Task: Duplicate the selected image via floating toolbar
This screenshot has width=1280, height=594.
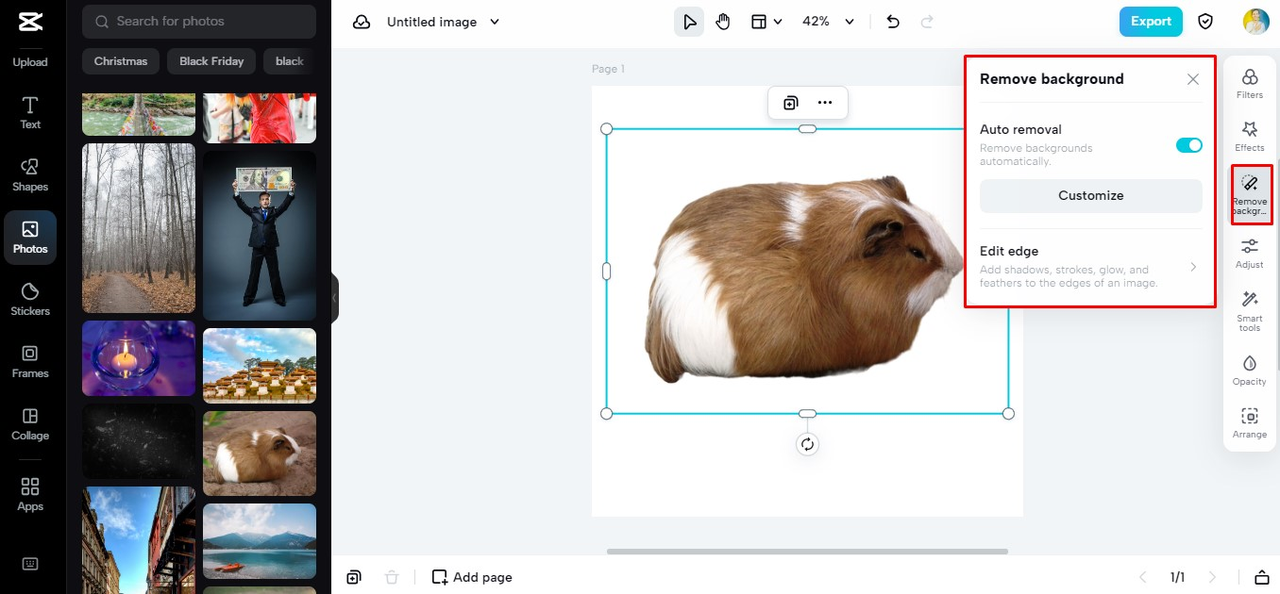Action: [x=791, y=102]
